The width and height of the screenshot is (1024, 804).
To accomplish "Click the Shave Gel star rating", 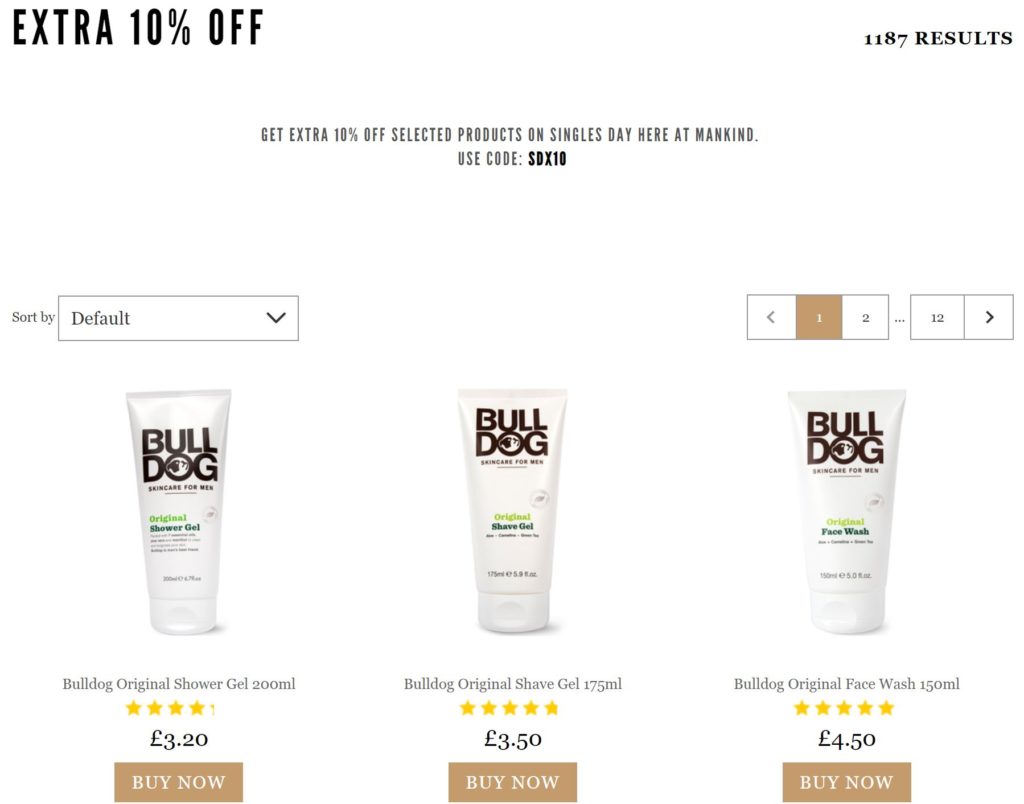I will [x=509, y=708].
